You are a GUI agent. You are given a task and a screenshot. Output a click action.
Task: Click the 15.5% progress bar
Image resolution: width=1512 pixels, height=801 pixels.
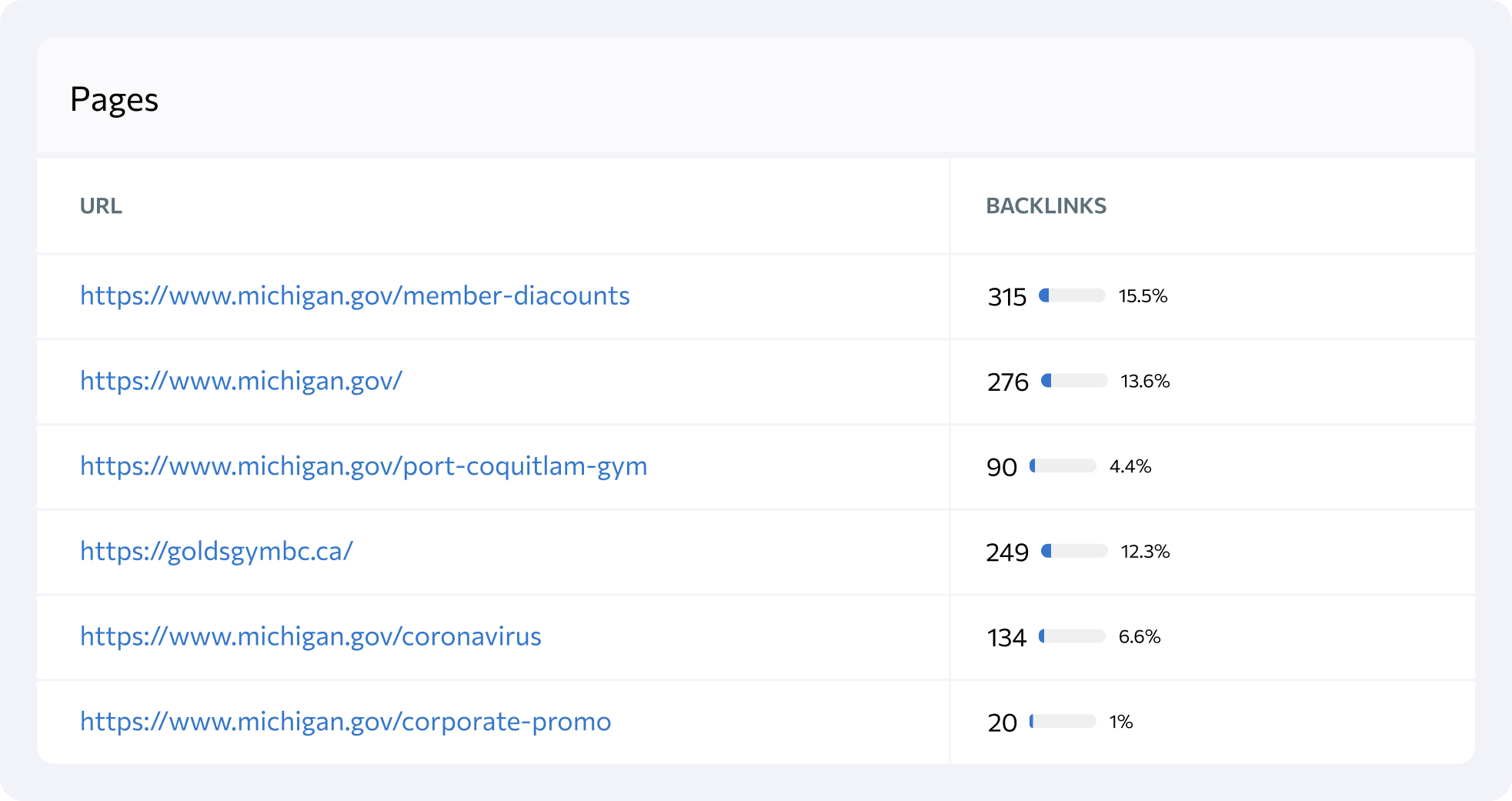[1072, 295]
